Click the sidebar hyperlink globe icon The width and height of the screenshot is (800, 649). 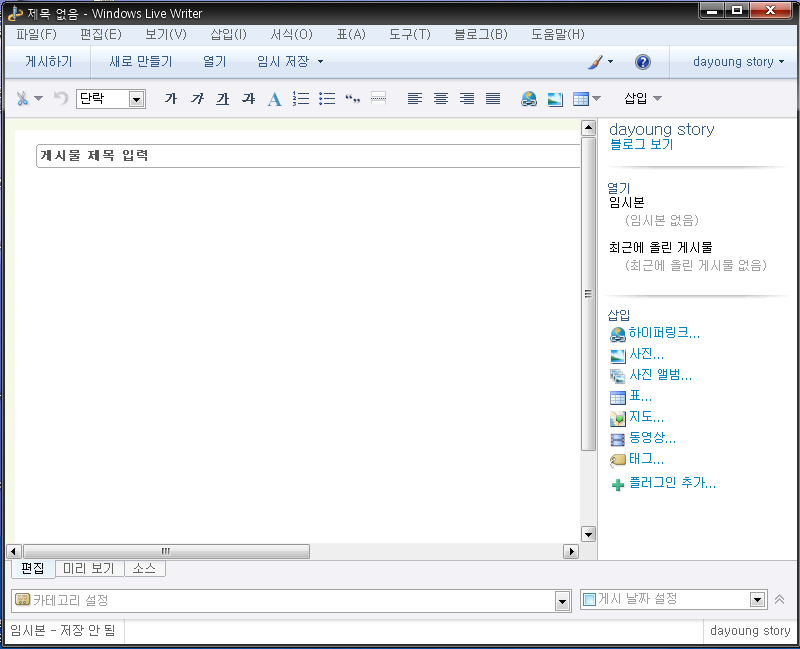pos(617,334)
